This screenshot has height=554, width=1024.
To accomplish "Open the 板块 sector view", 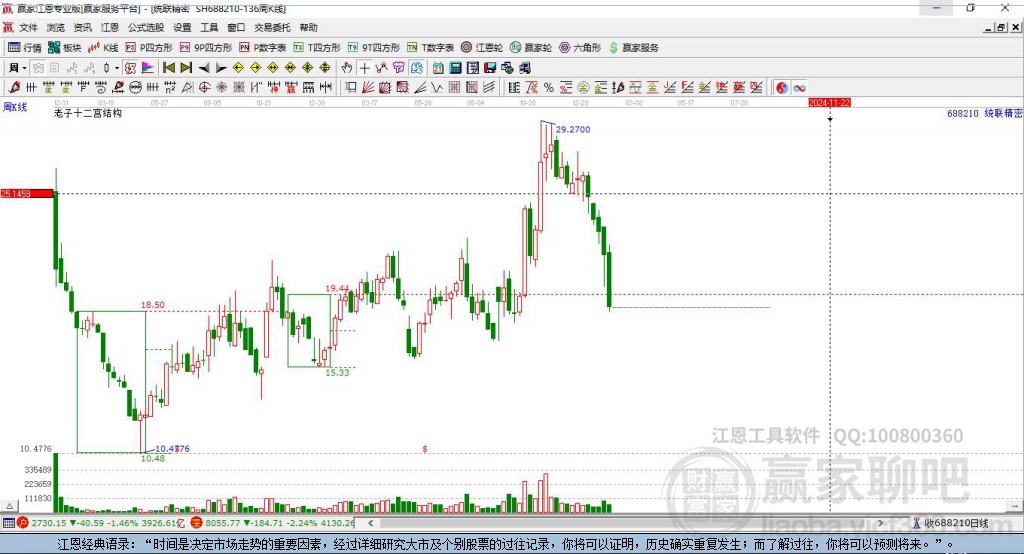I will pos(64,48).
